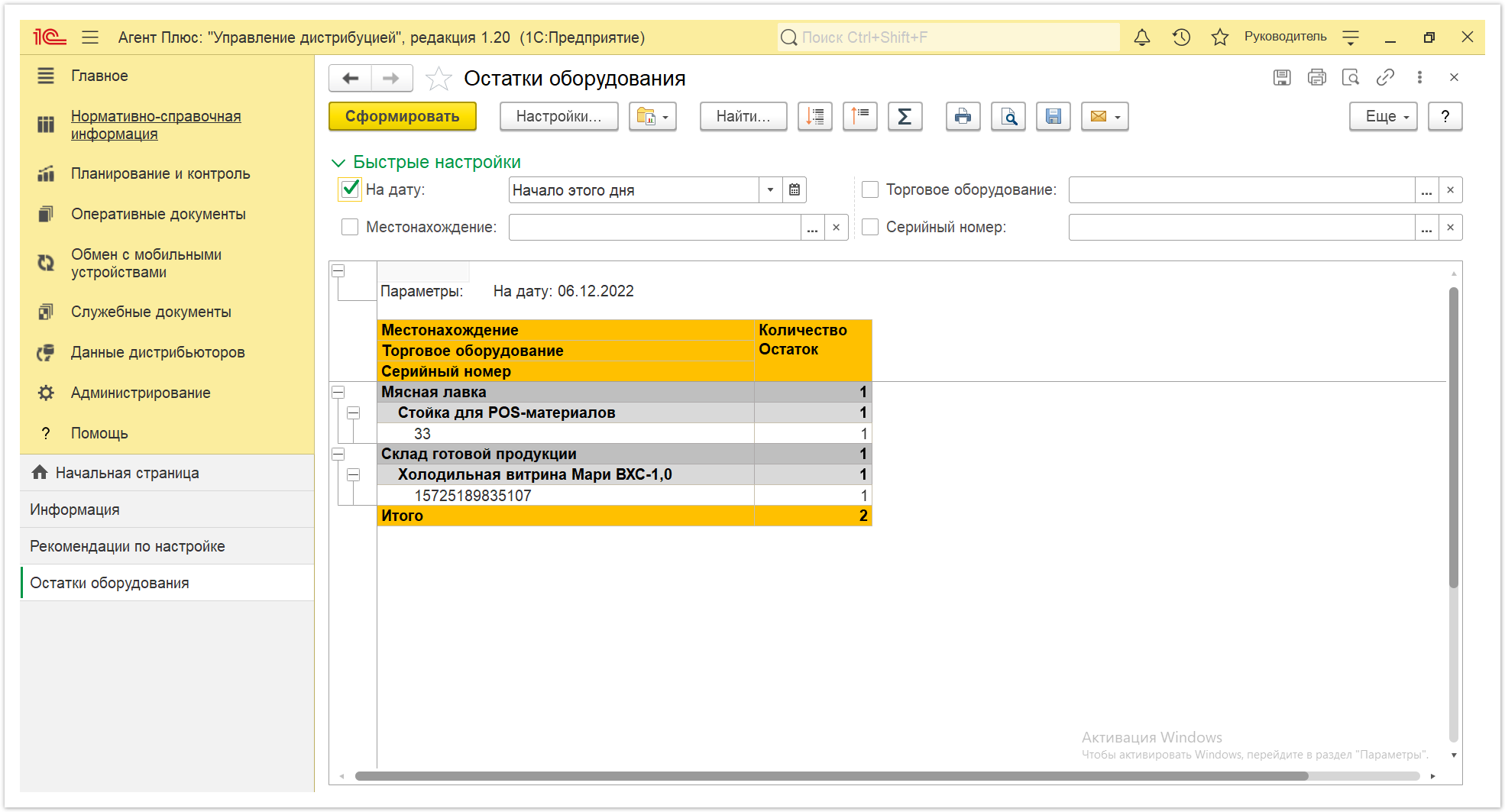The width and height of the screenshot is (1505, 812).
Task: Open selection dialog for Местонахождение (…)
Action: [x=812, y=228]
